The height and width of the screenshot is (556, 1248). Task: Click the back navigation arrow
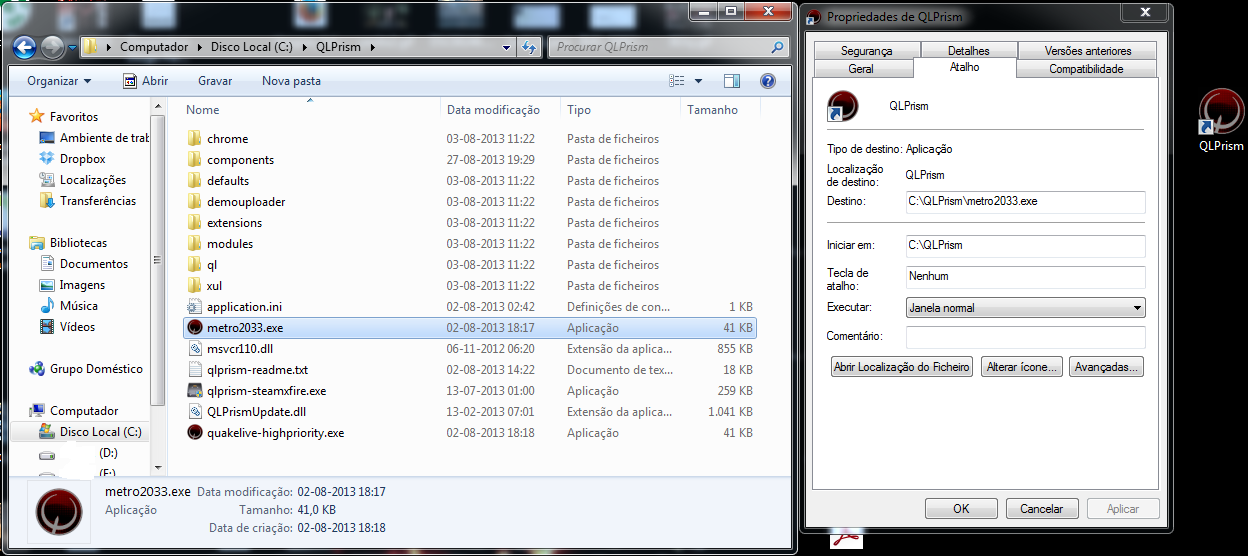pyautogui.click(x=25, y=47)
